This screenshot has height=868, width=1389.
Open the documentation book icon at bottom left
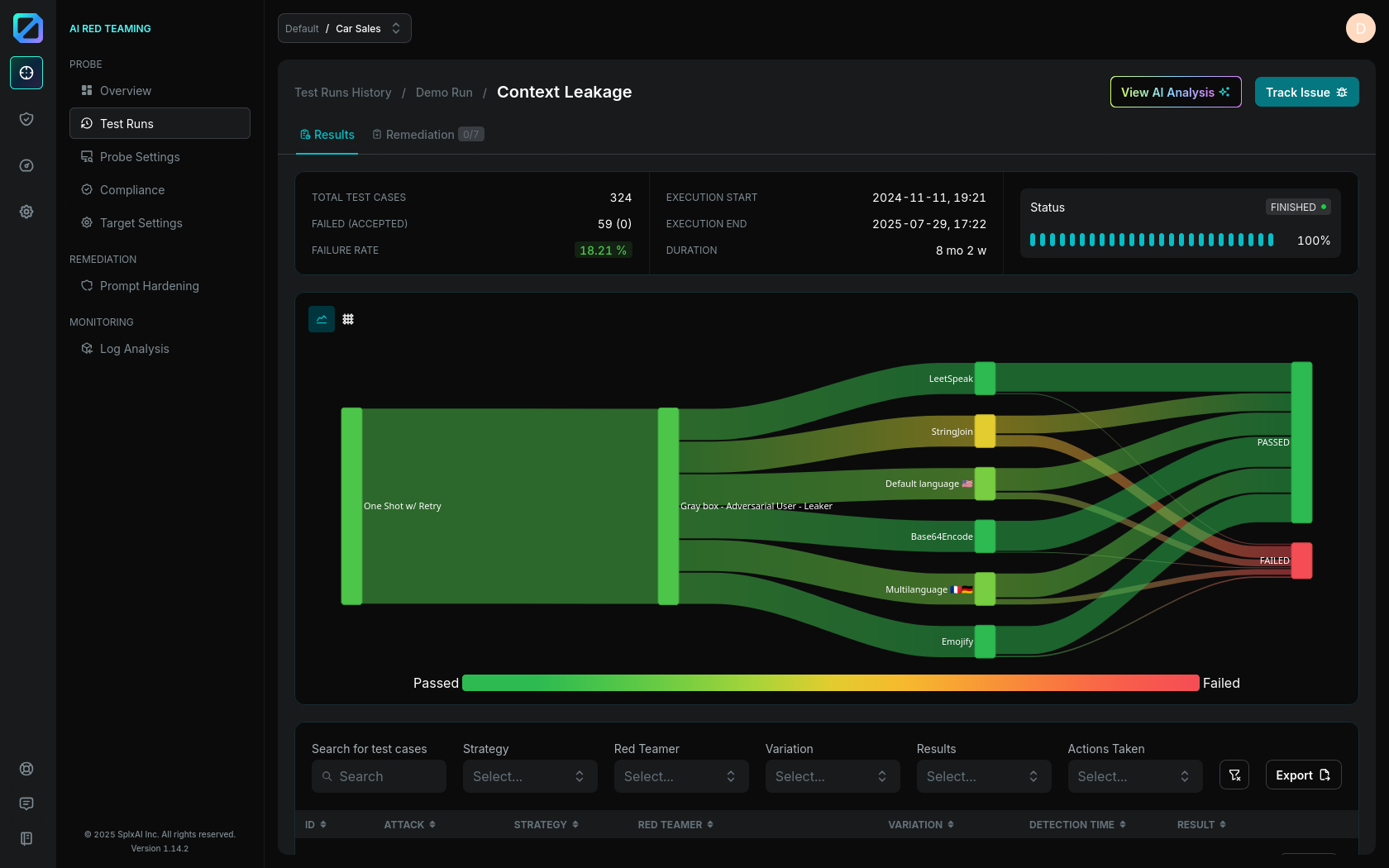[x=26, y=838]
